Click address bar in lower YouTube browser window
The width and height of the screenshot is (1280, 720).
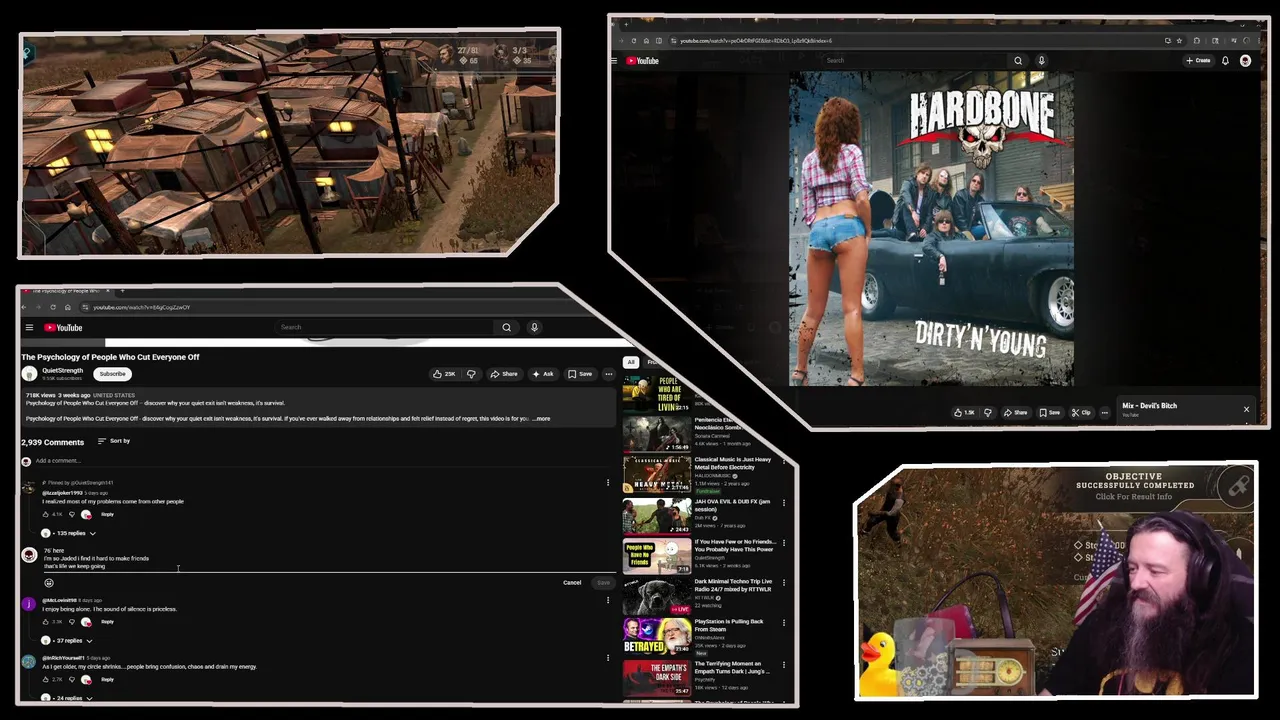click(330, 307)
